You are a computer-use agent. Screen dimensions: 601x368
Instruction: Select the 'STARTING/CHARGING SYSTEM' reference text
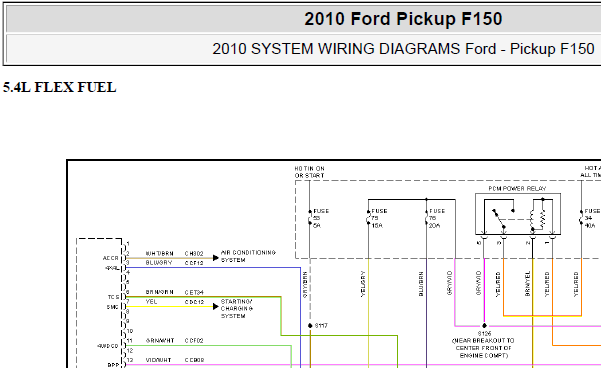(x=236, y=309)
